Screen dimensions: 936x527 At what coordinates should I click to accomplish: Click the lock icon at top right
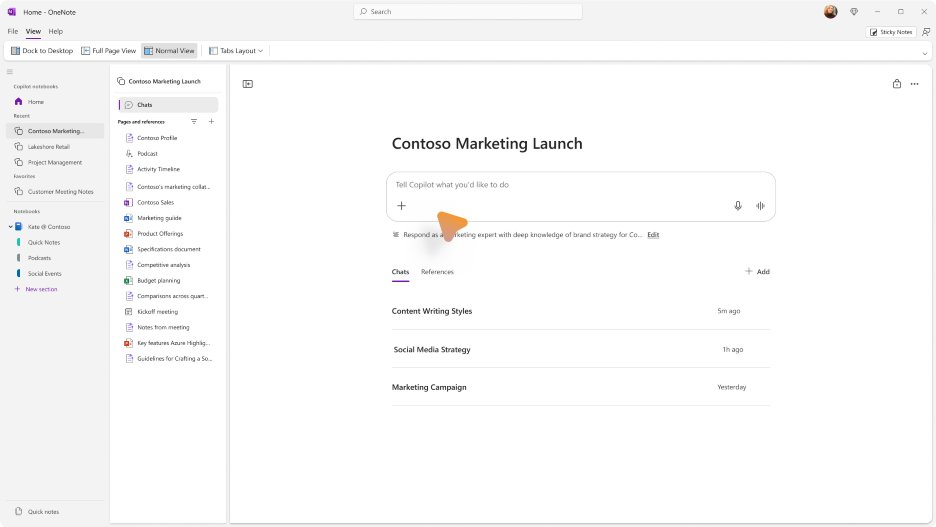click(x=897, y=84)
